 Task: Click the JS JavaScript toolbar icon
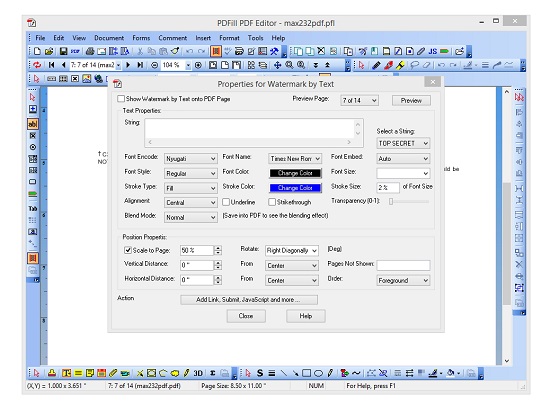(x=432, y=51)
